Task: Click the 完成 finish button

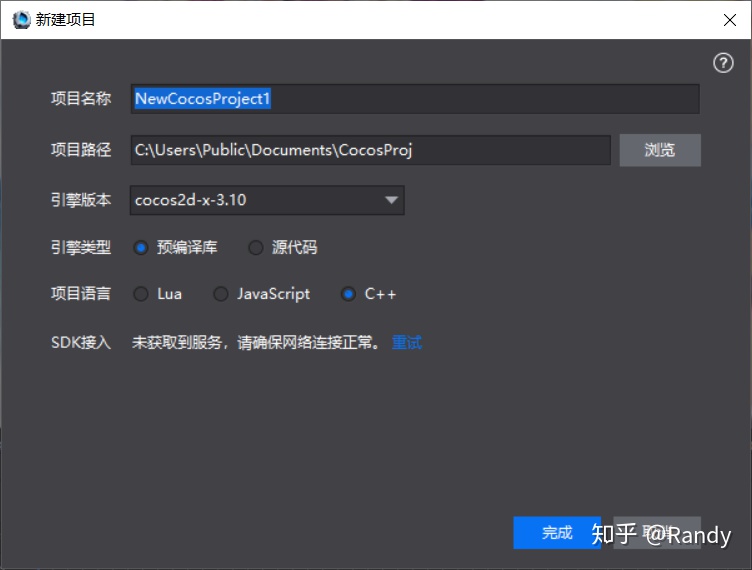Action: pyautogui.click(x=556, y=533)
